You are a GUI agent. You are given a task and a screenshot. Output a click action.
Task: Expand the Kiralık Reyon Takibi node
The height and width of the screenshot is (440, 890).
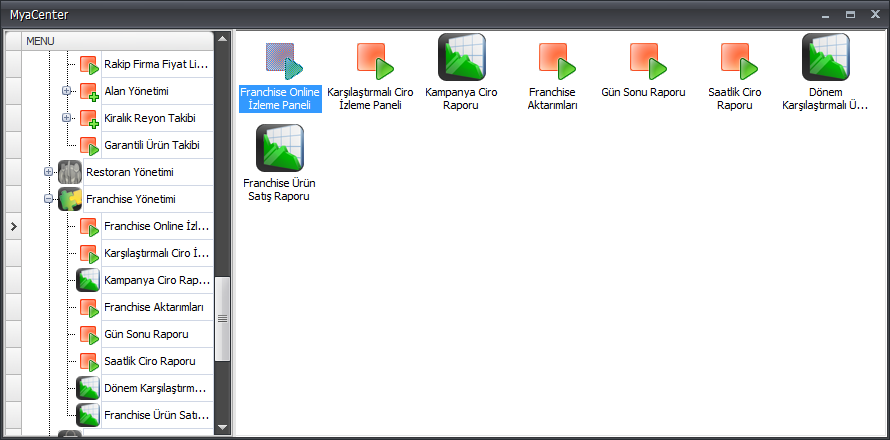(67, 118)
